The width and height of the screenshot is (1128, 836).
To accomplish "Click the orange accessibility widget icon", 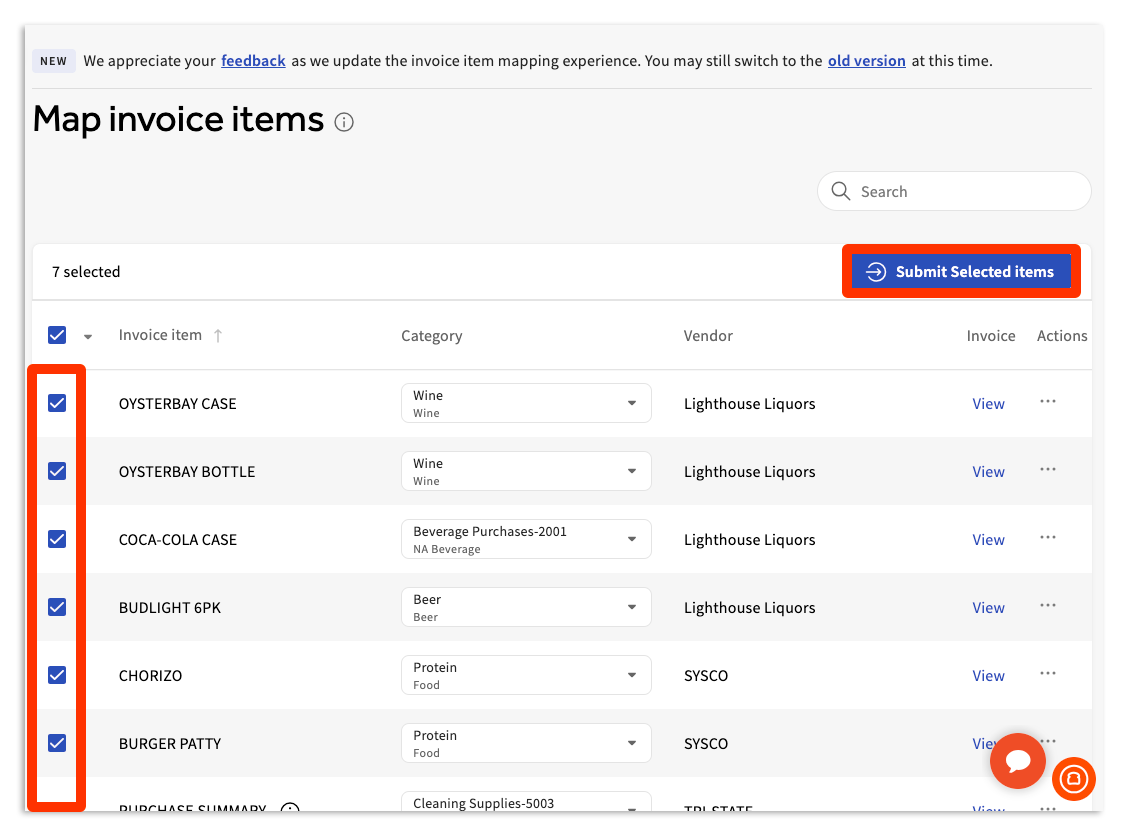I will (1074, 780).
